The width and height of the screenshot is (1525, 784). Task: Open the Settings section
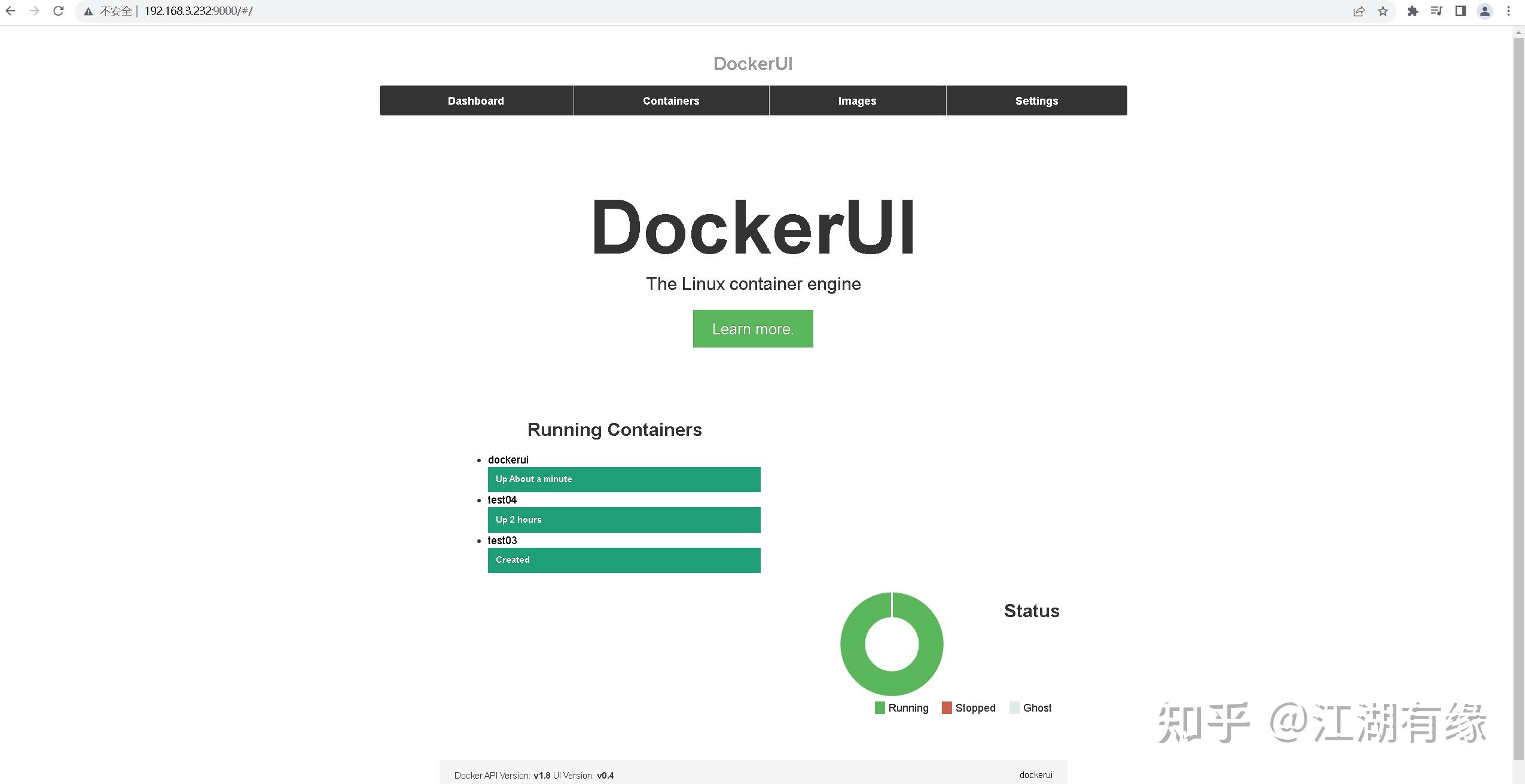[1036, 100]
